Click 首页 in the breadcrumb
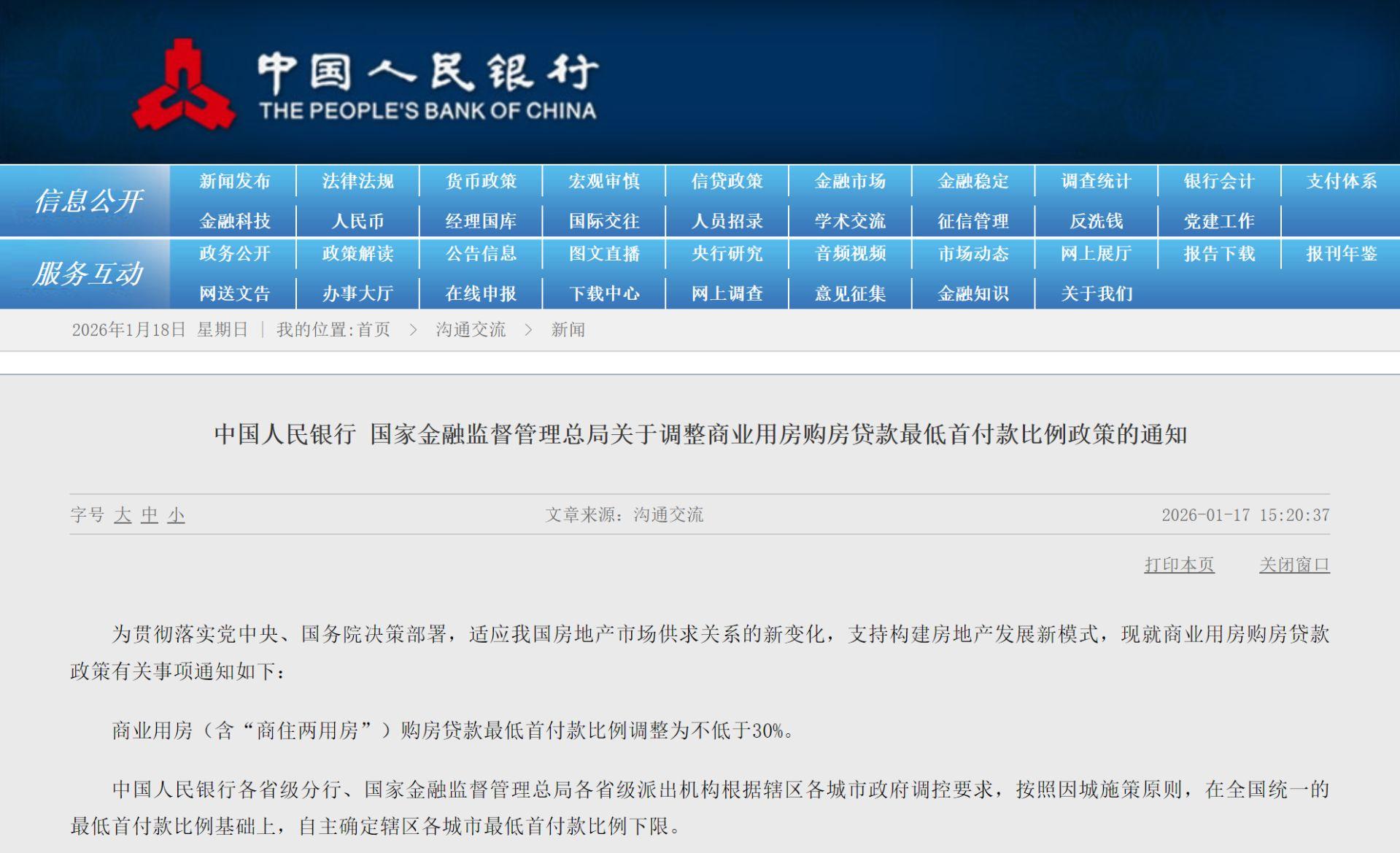 point(374,329)
